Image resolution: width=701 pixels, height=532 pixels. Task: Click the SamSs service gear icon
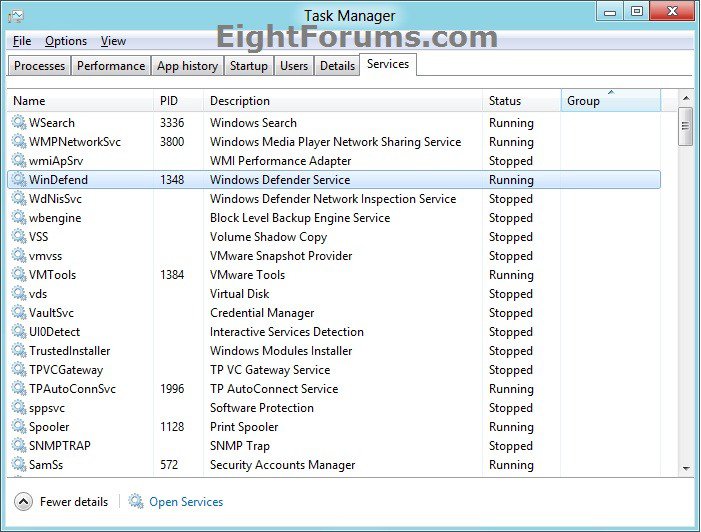19,465
